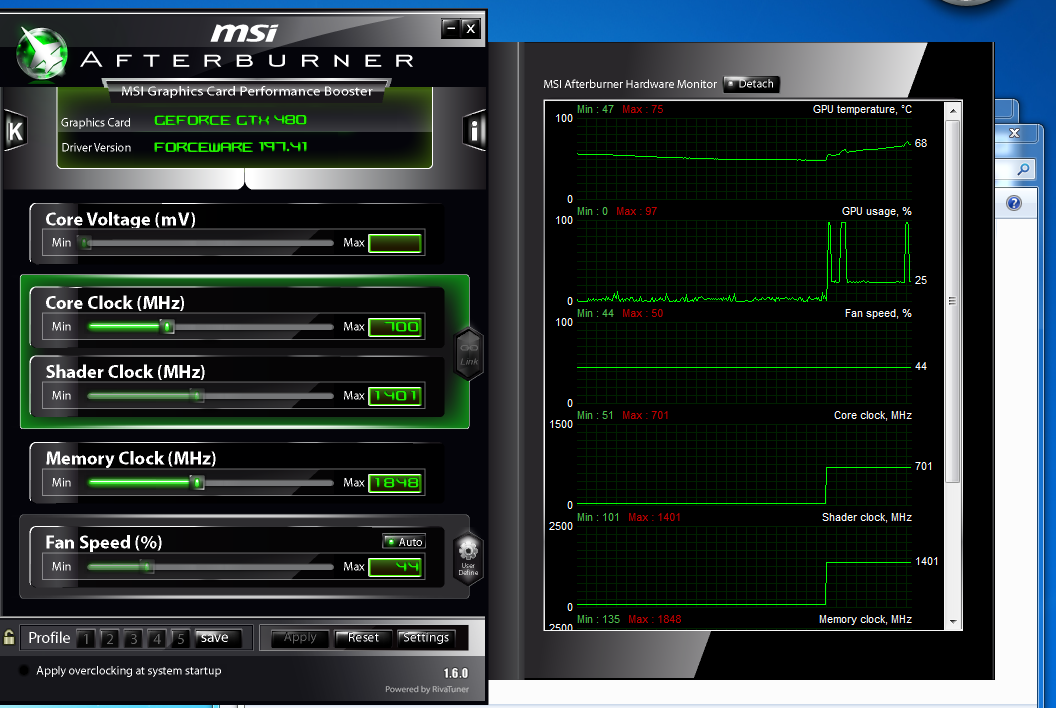Open the fan User Define gear button

468,558
